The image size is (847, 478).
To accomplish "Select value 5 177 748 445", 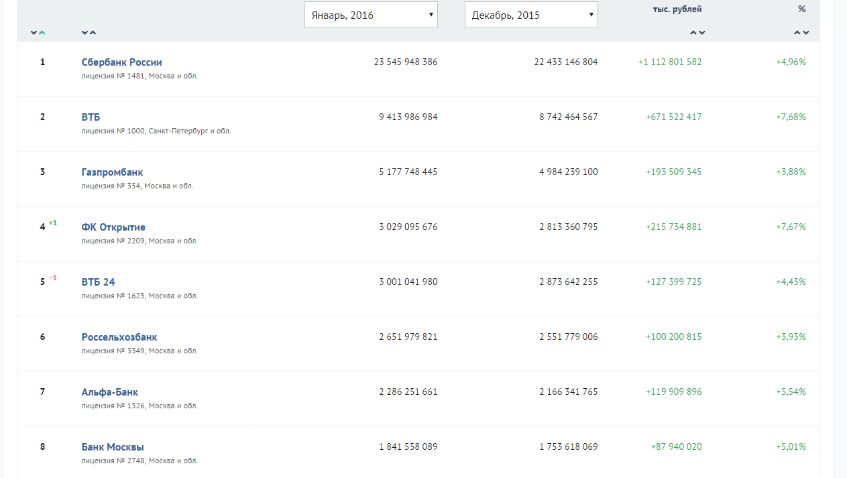I will pyautogui.click(x=408, y=172).
